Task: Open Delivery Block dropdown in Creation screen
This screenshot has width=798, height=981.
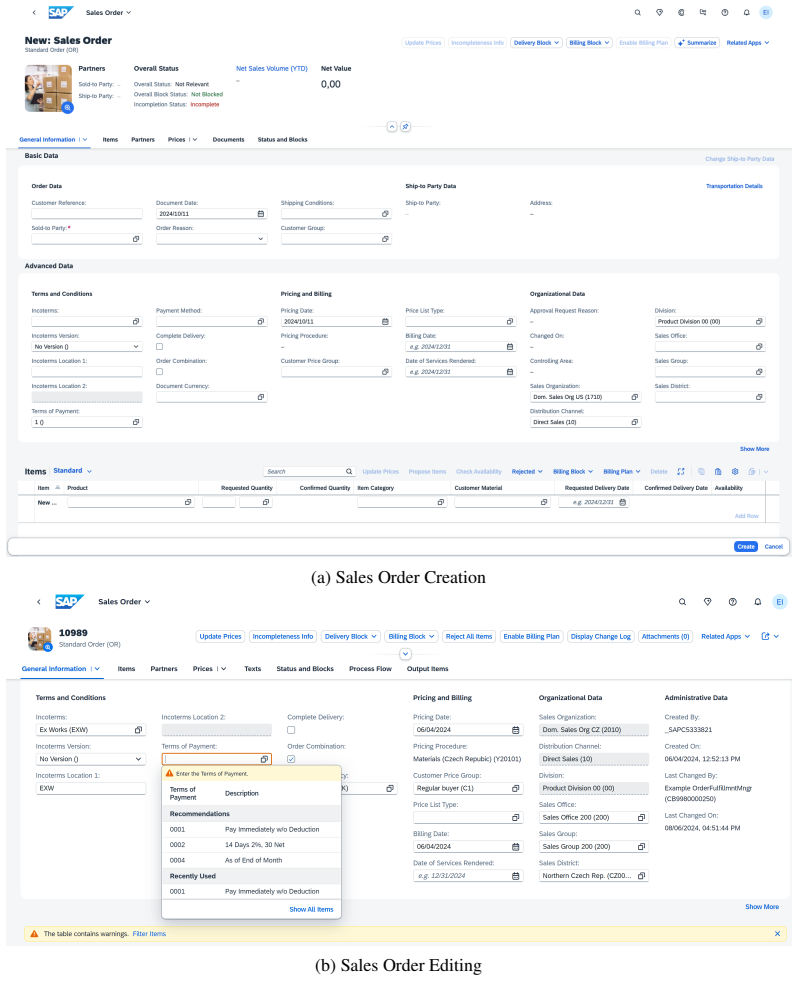Action: (x=536, y=43)
